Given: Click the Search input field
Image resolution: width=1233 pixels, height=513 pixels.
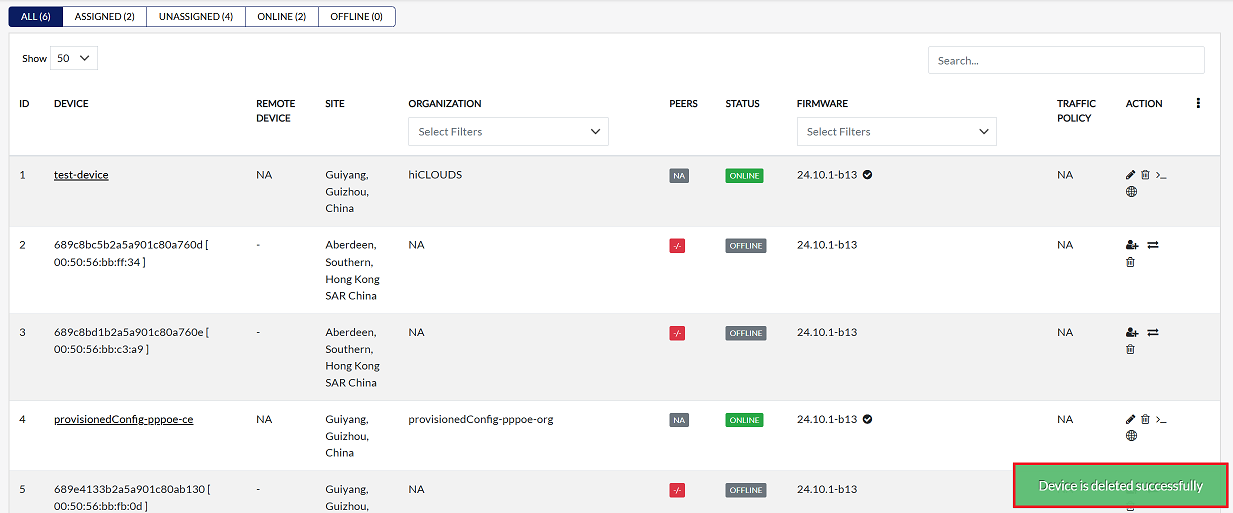Looking at the screenshot, I should 1065,60.
